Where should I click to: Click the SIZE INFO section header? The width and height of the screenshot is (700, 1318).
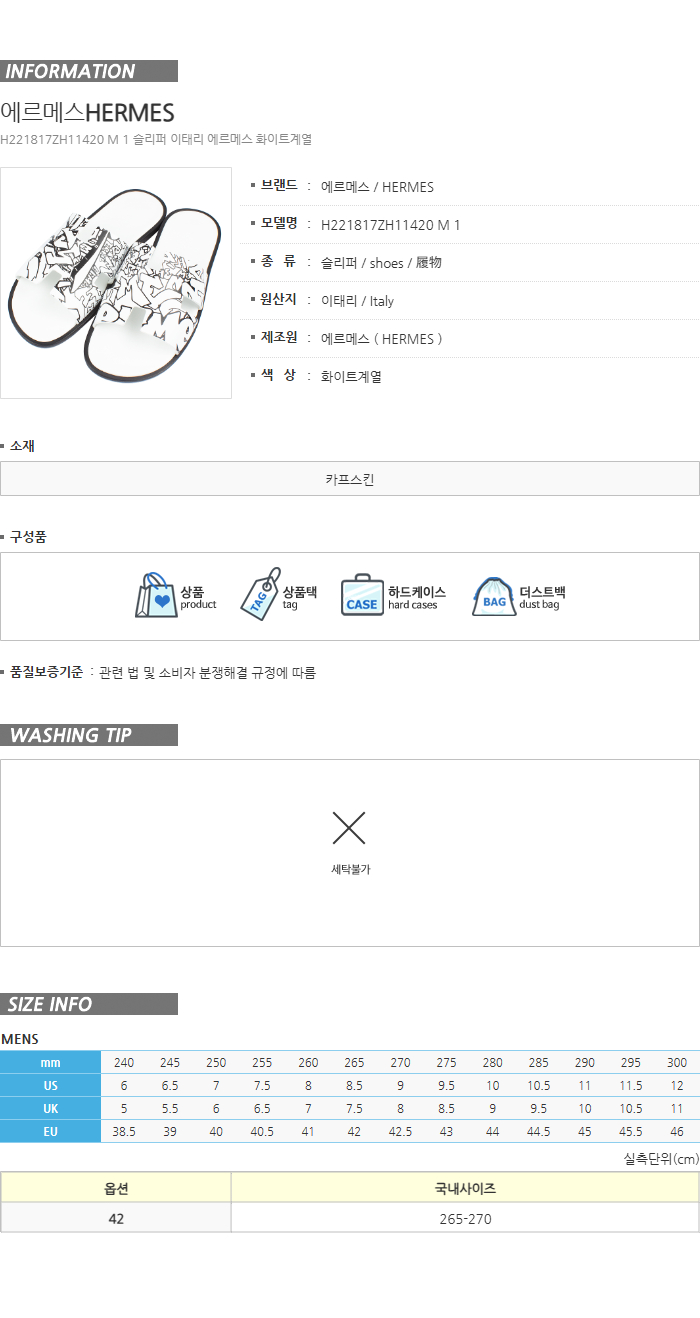tap(89, 1004)
